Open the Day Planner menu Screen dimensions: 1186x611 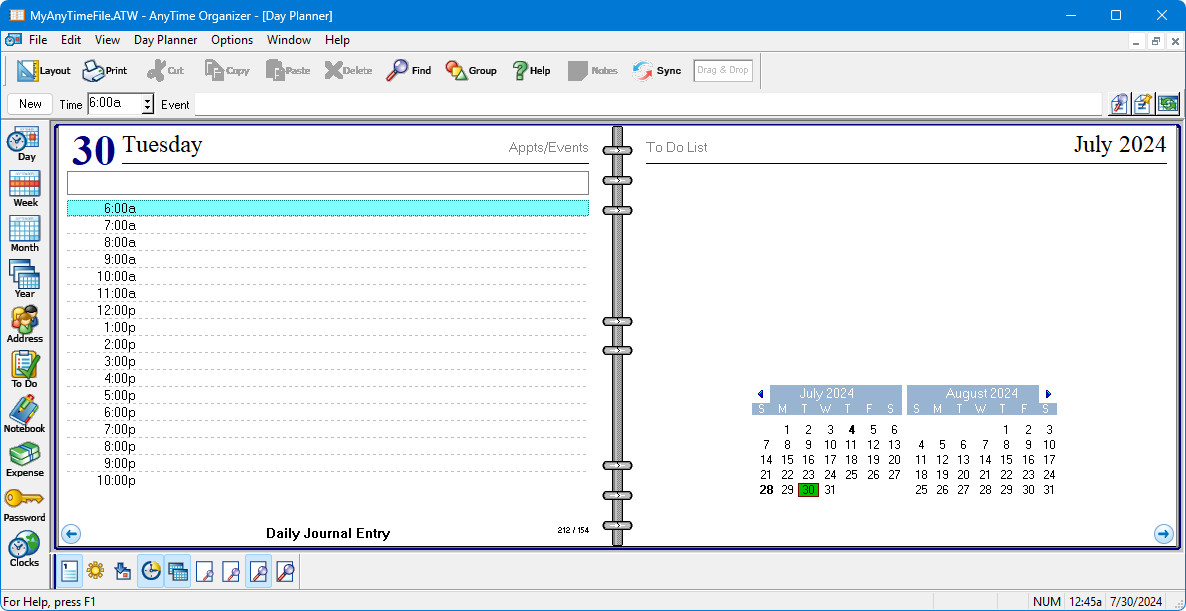pos(166,40)
